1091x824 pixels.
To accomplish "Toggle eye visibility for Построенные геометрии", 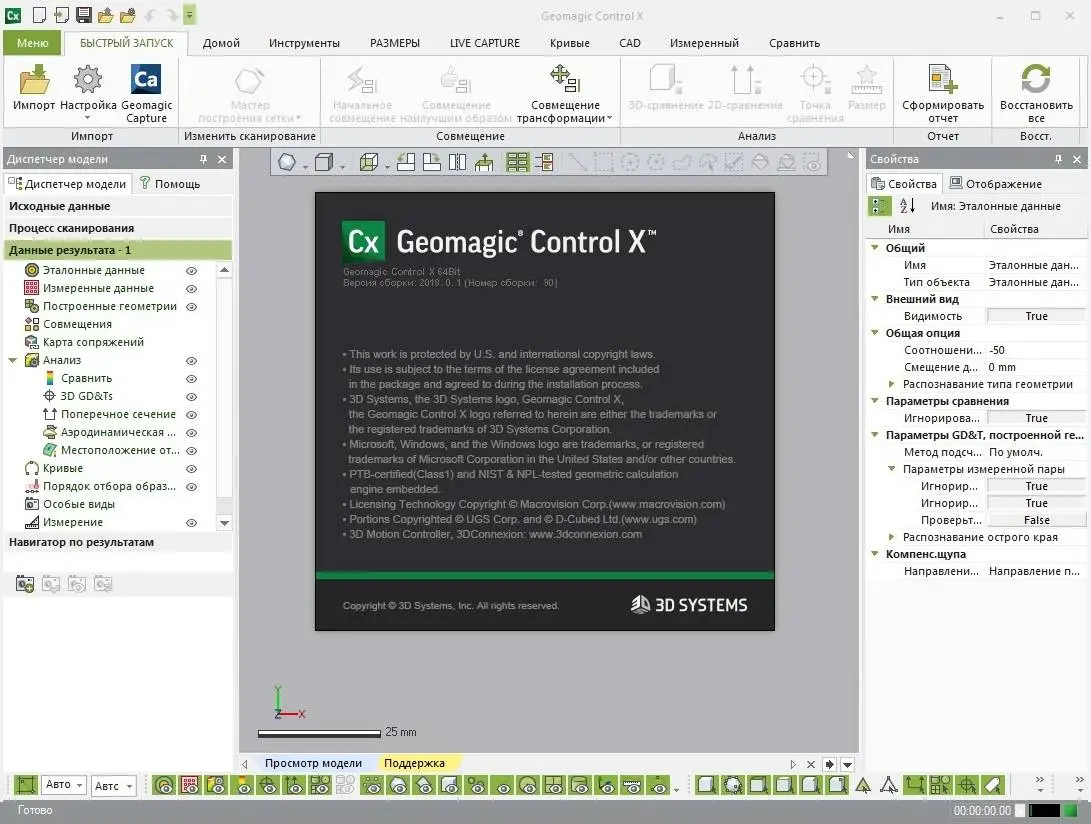I will pyautogui.click(x=191, y=307).
